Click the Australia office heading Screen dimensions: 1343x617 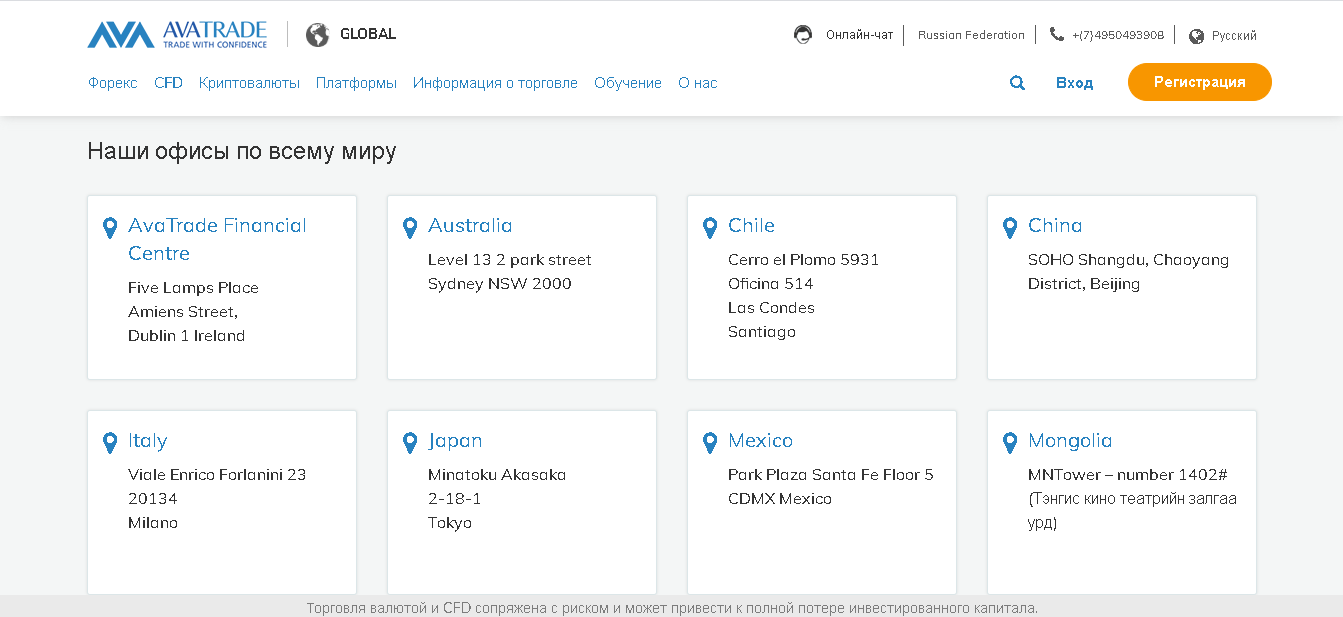[x=470, y=226]
